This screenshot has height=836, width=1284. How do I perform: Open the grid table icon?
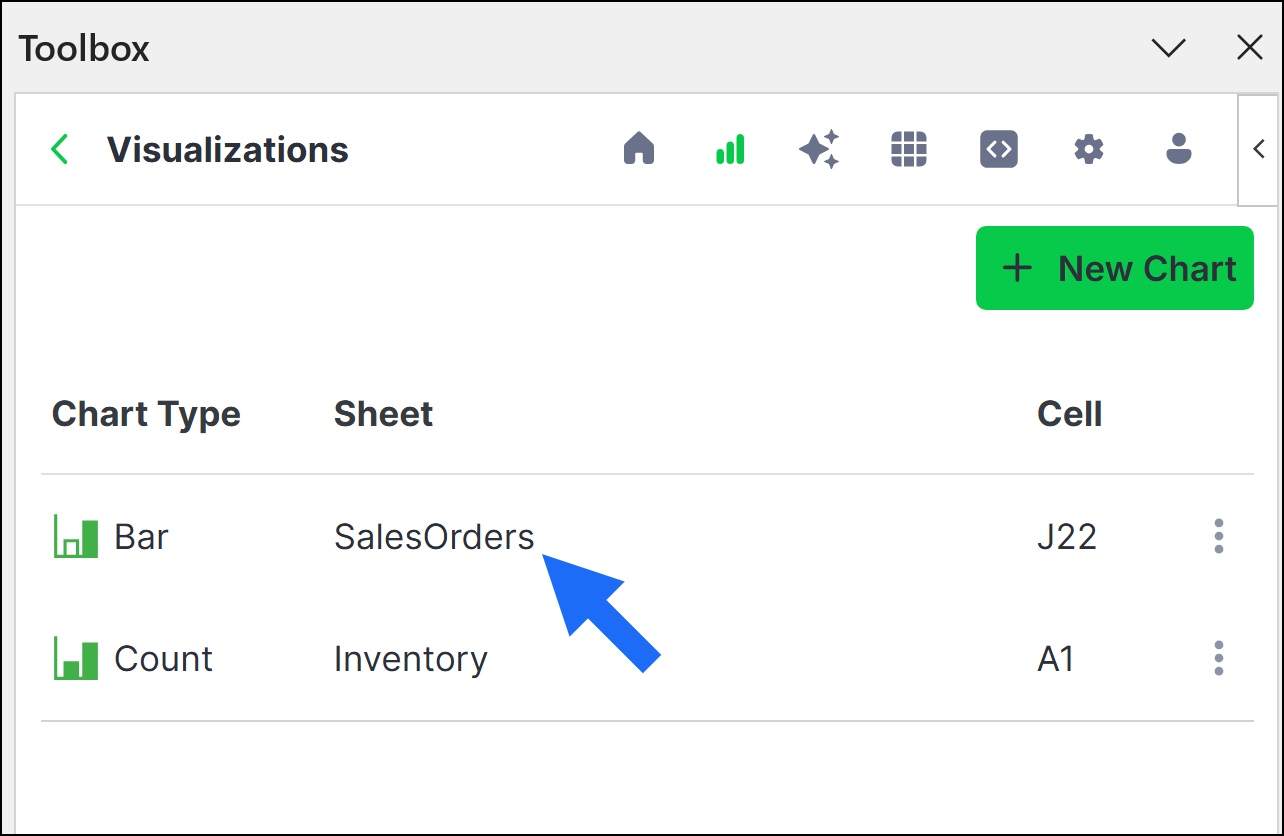point(909,150)
